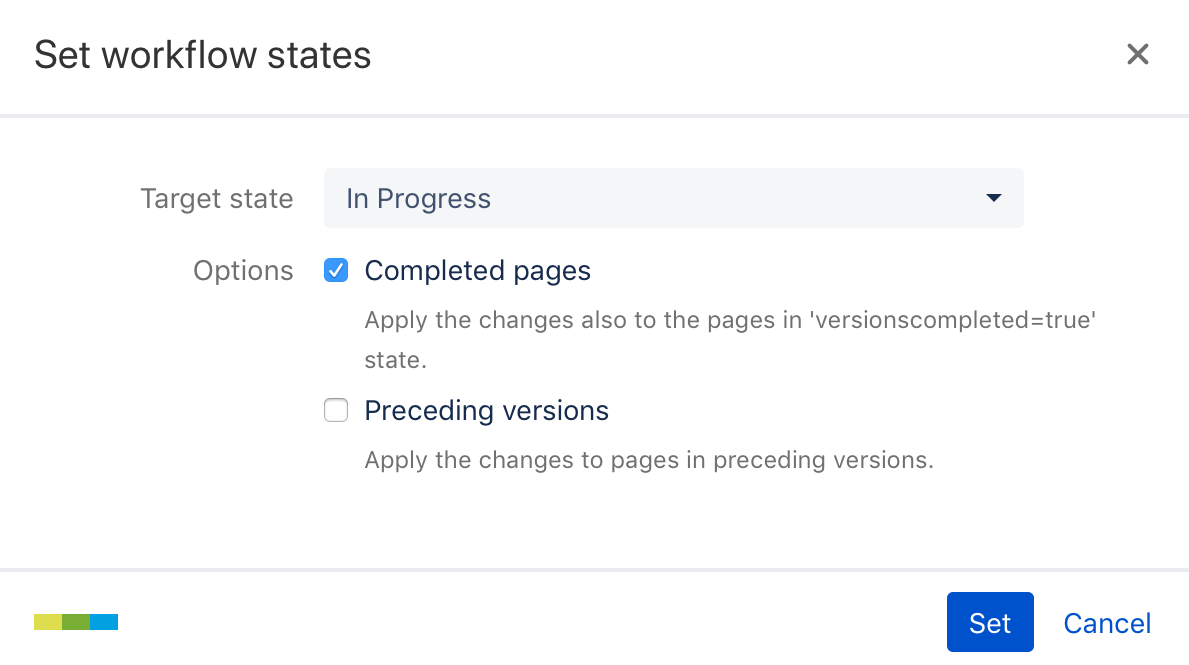Enable the Preceding versions checkbox

point(336,410)
